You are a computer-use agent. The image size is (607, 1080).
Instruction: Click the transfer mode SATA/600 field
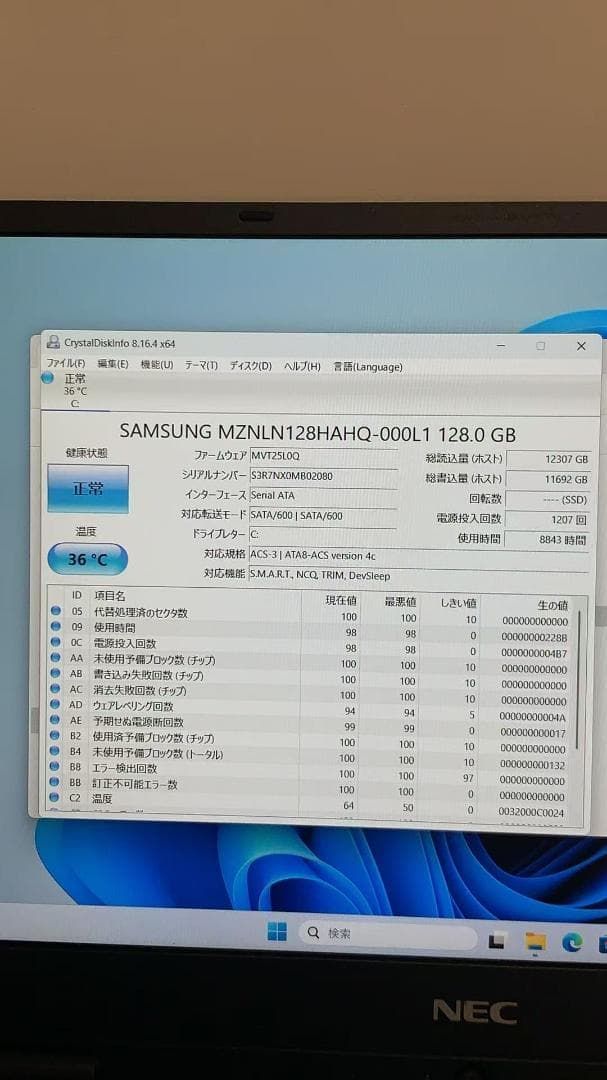(323, 515)
